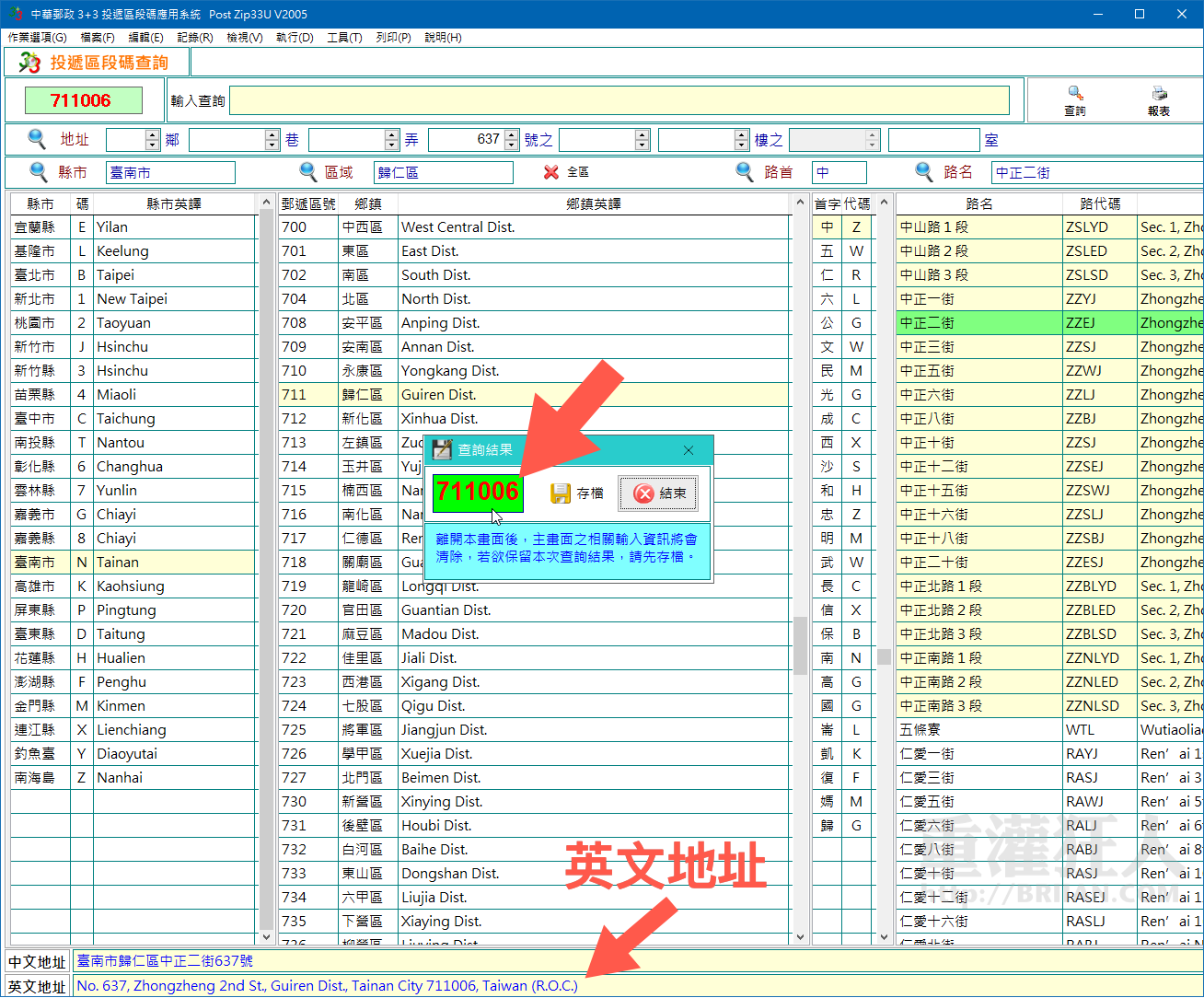1204x998 pixels.
Task: Click the 路名 field showing 中正二街
Action: pos(1097,172)
